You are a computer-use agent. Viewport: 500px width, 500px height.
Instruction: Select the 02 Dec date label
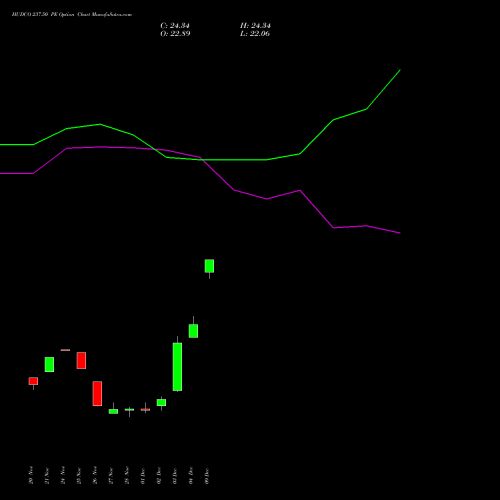(159, 475)
